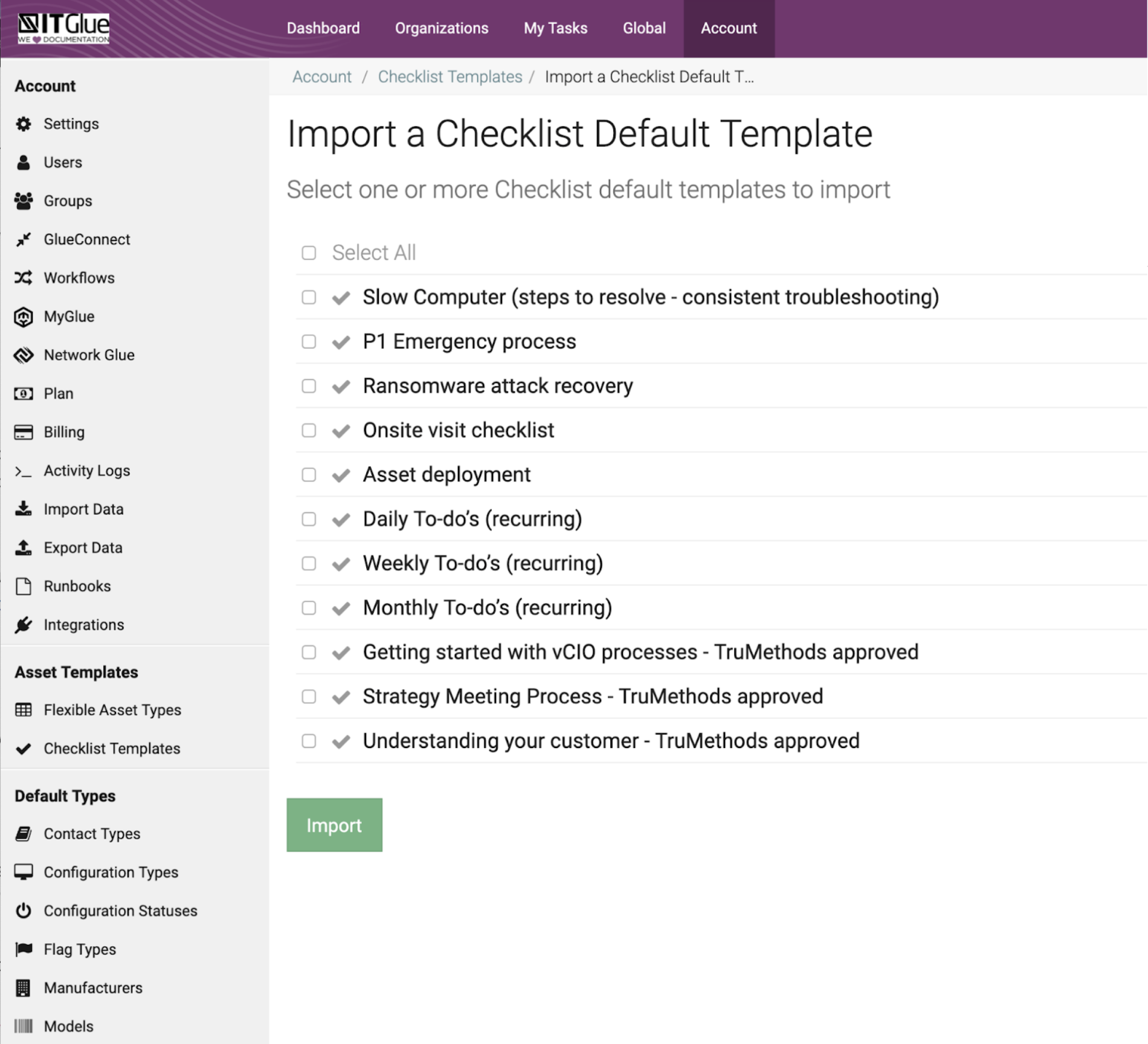The width and height of the screenshot is (1148, 1044).
Task: Open Network Glue via its icon
Action: tap(23, 355)
